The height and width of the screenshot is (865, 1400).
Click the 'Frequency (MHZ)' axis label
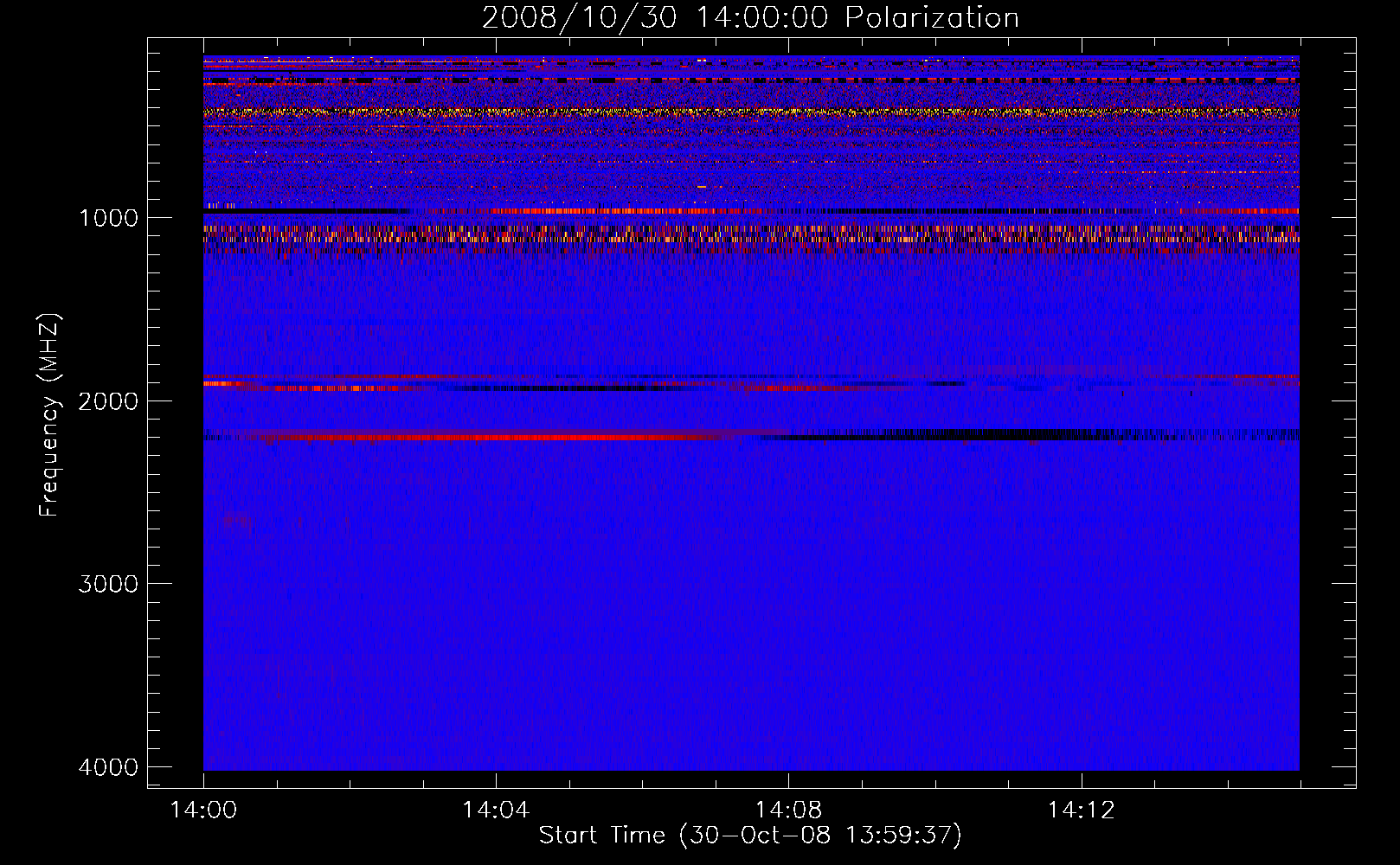49,415
